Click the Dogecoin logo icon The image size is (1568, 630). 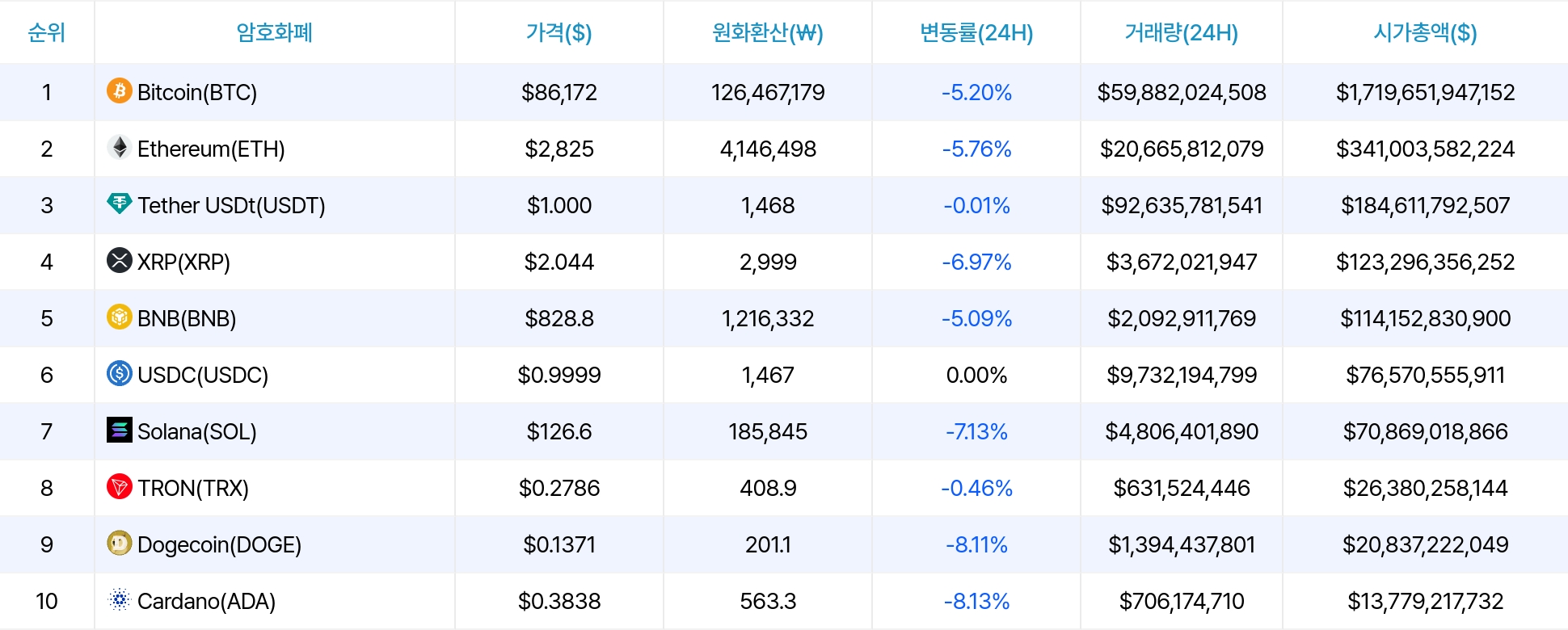coord(120,543)
